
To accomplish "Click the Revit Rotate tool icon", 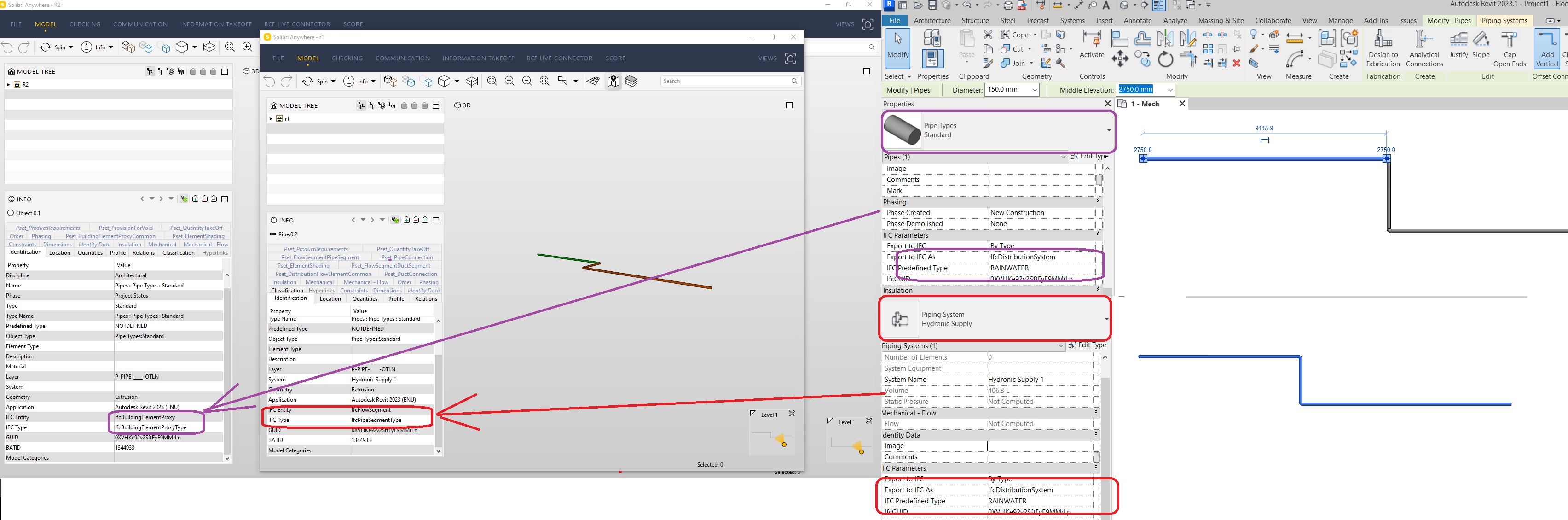I will (1165, 60).
